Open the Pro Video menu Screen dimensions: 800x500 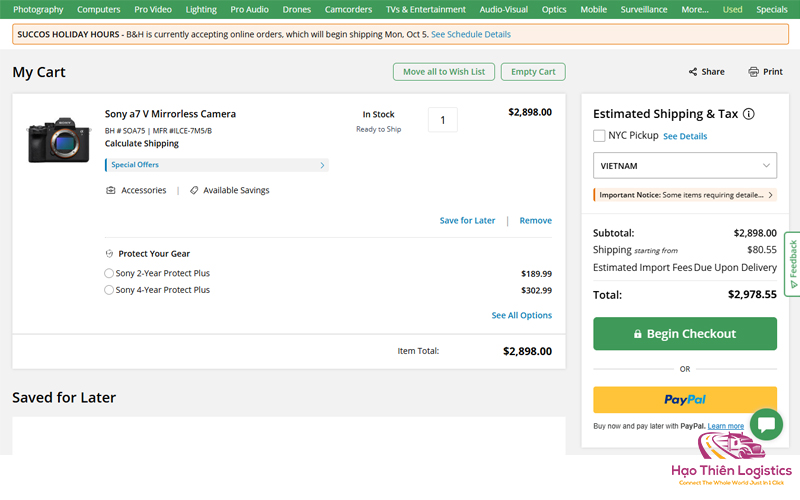click(x=153, y=9)
